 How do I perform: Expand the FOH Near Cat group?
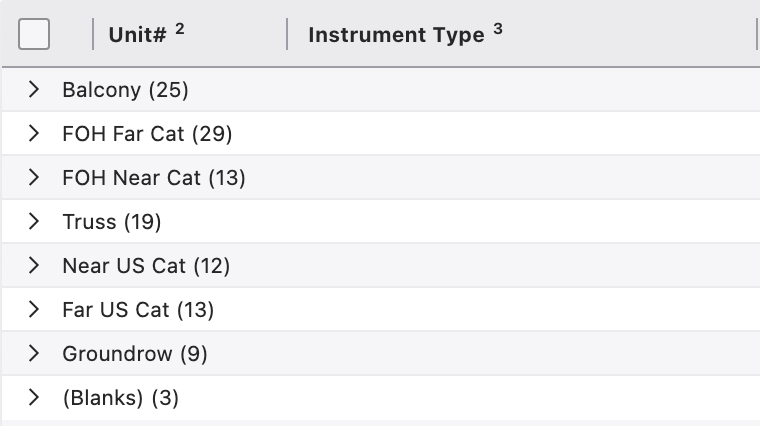pos(34,178)
